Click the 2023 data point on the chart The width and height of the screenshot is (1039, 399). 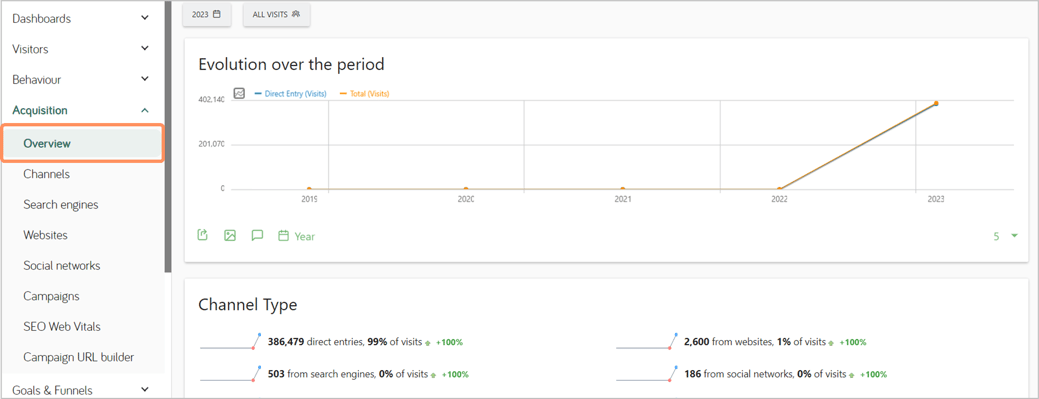pos(936,103)
